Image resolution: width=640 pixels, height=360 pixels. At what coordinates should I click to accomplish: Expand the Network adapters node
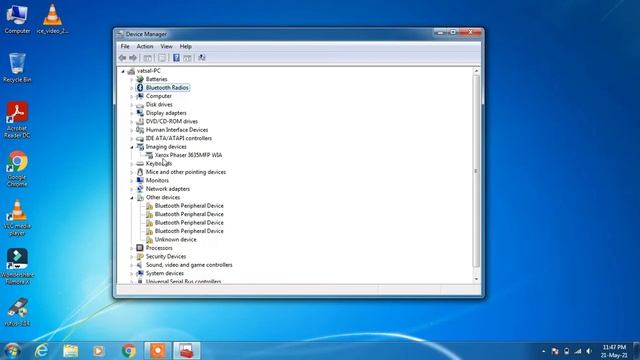(132, 189)
